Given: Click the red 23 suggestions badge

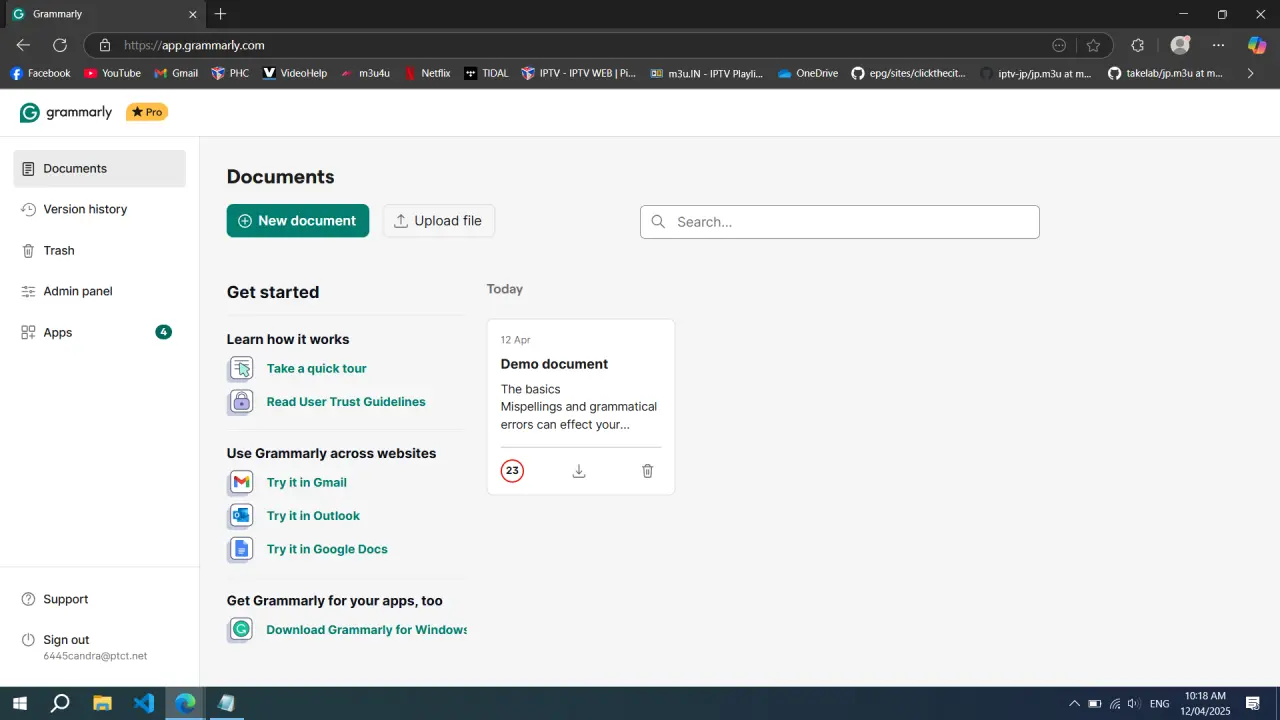Looking at the screenshot, I should (x=512, y=471).
